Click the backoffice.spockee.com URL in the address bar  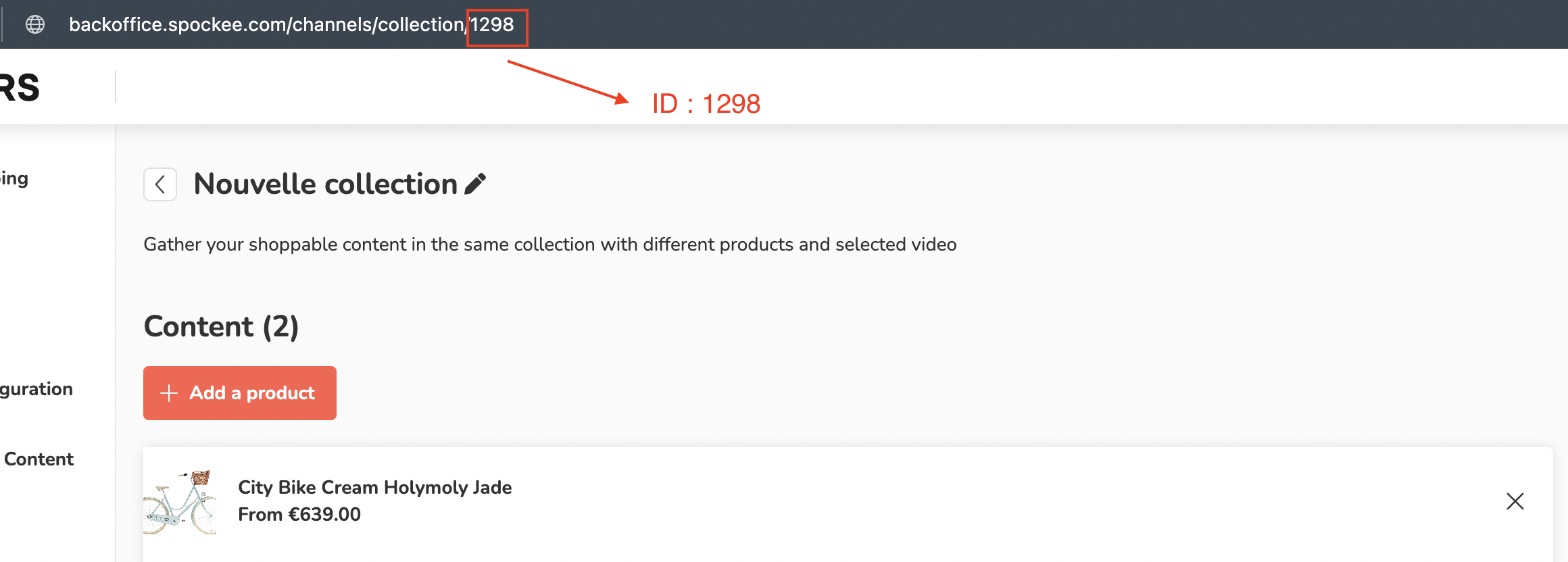click(x=266, y=25)
